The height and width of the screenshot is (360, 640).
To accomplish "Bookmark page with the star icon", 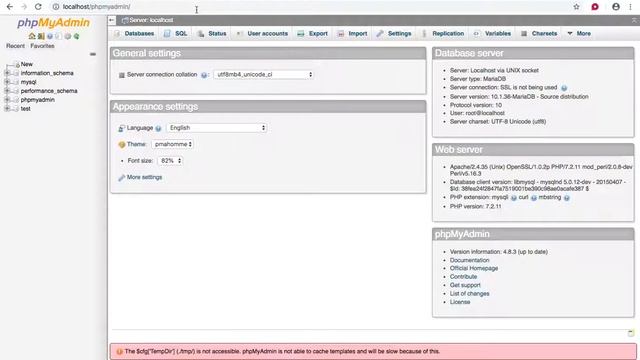I will 576,7.
